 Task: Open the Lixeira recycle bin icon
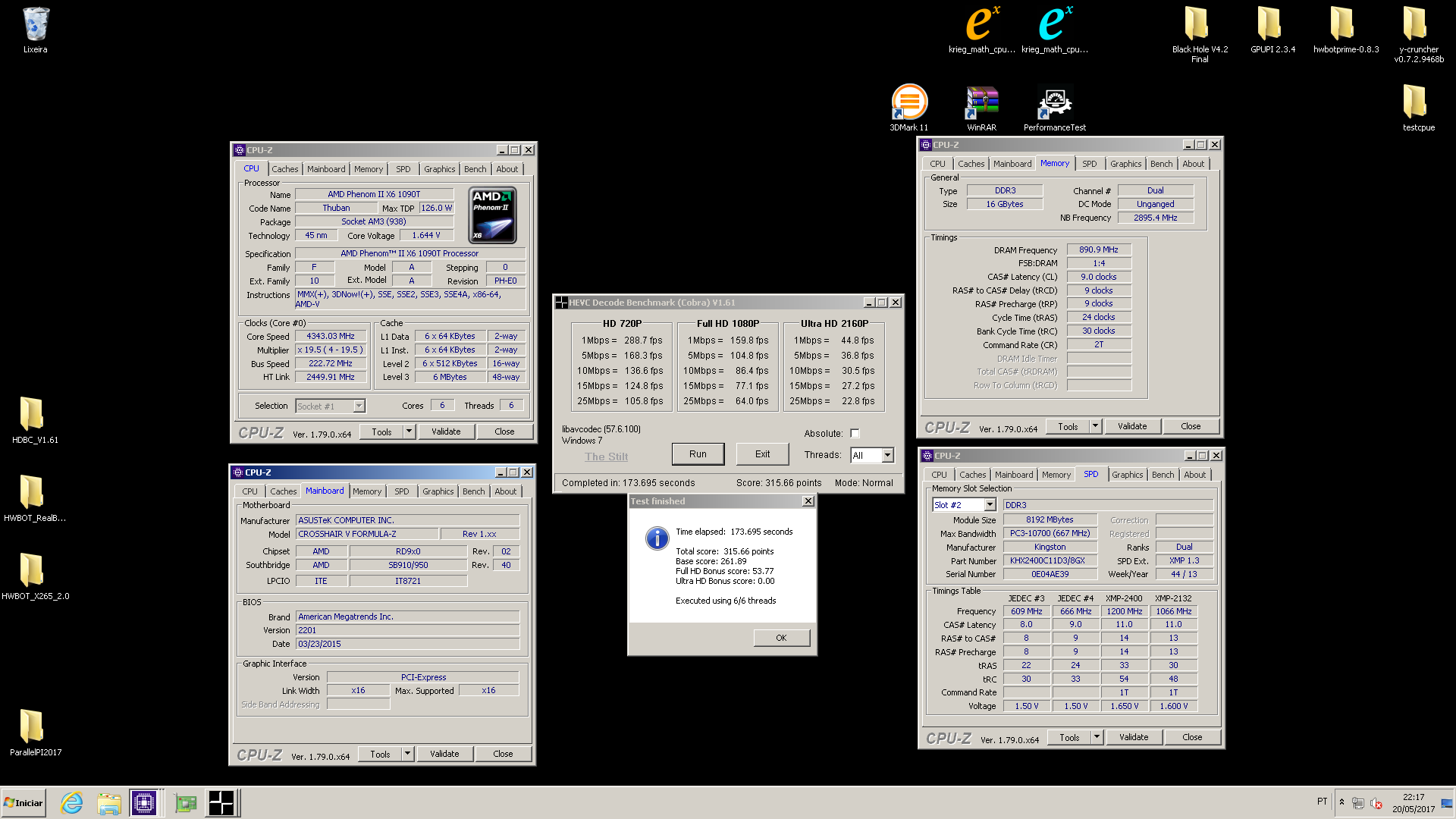coord(35,24)
